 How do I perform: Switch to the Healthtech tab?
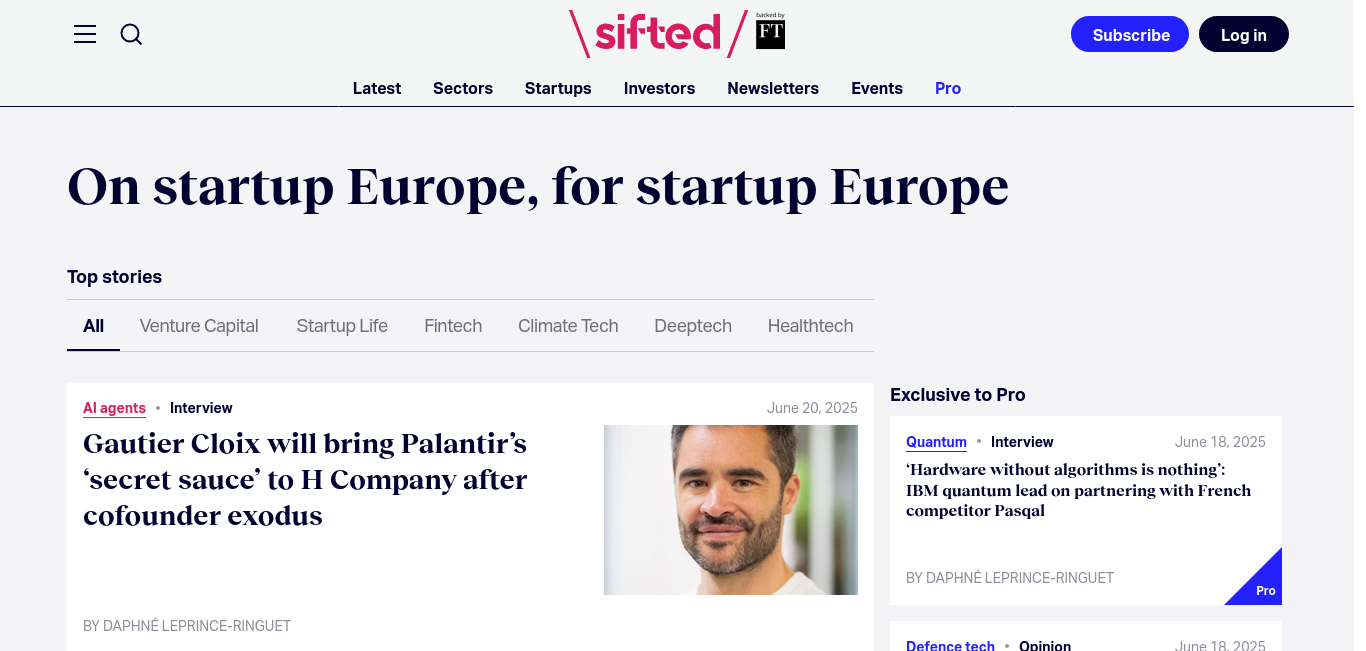click(811, 326)
